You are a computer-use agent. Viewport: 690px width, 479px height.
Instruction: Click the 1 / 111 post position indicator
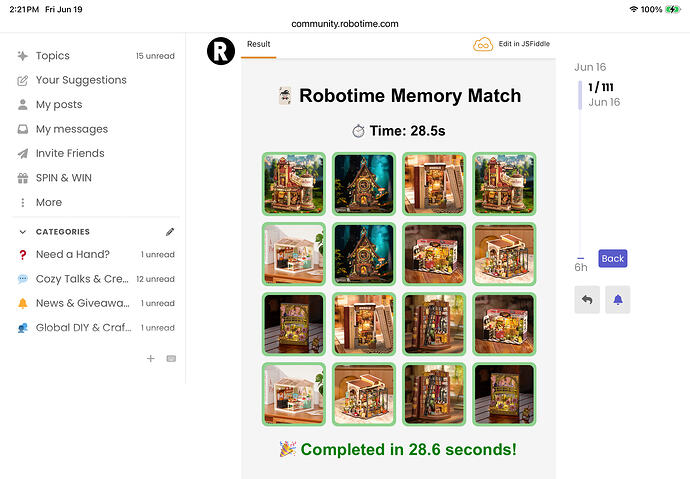coord(601,87)
